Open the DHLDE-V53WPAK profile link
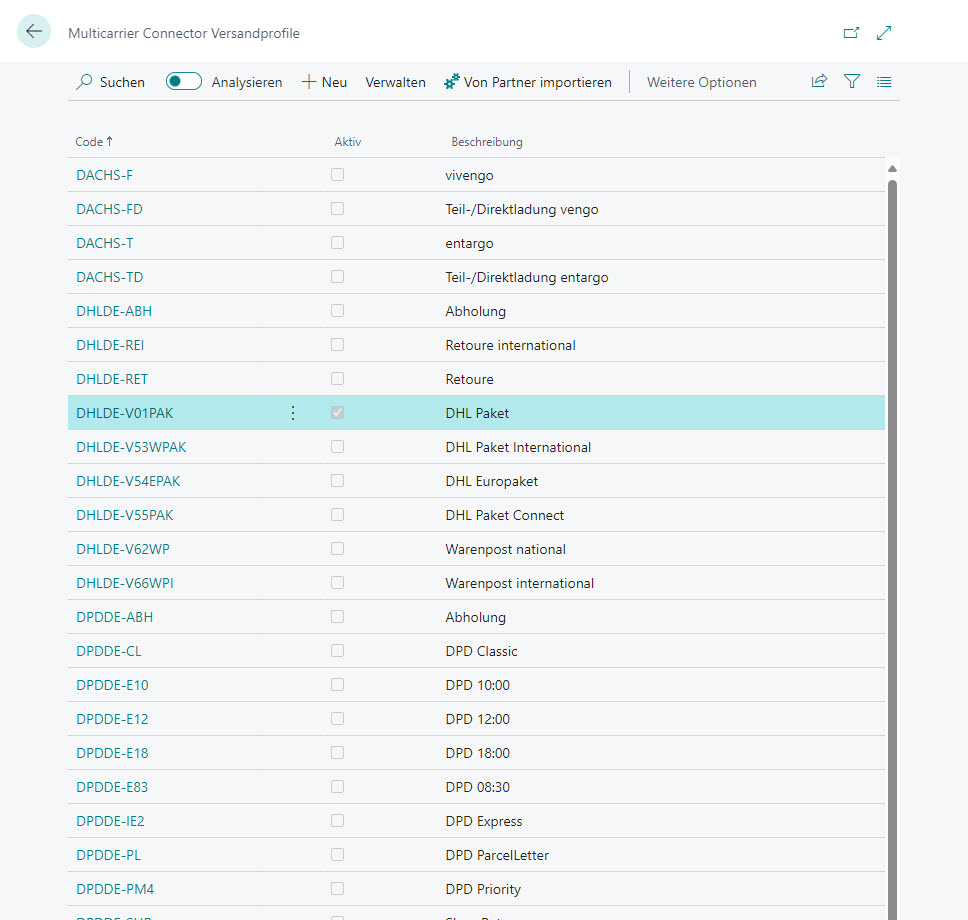 click(131, 447)
